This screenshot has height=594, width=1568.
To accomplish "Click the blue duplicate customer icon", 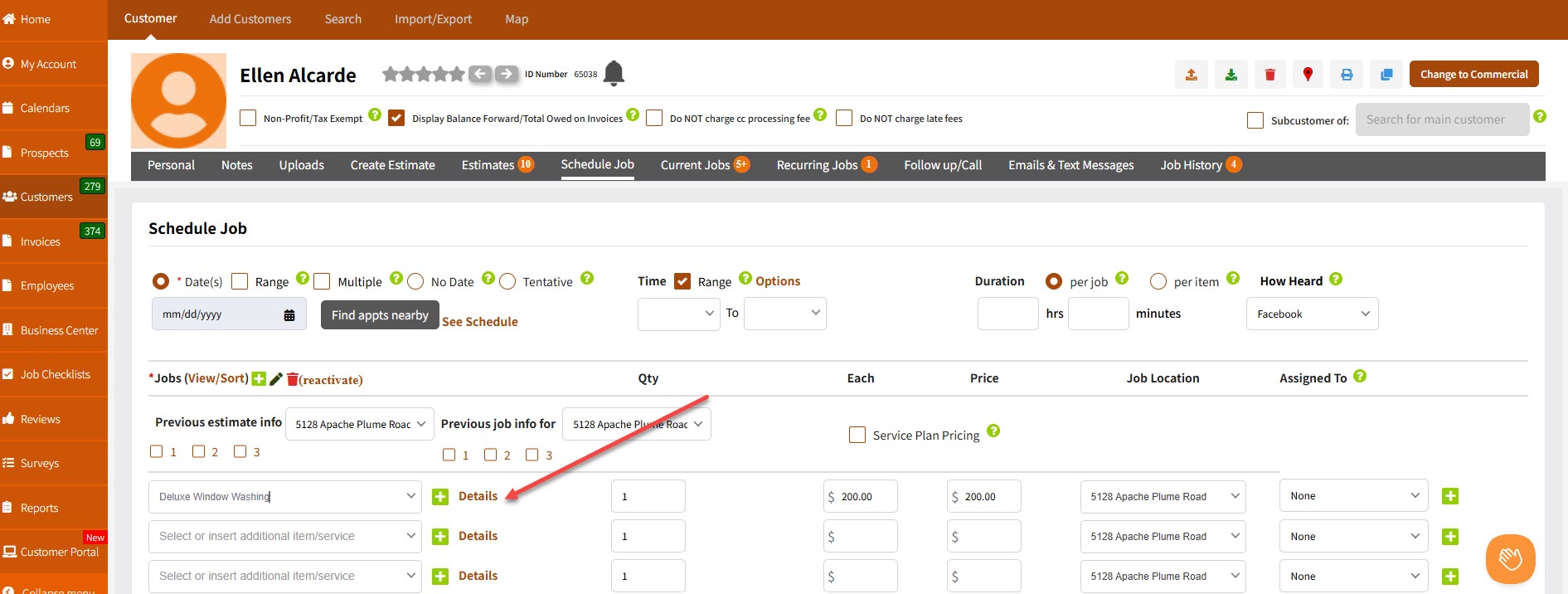I will [1386, 75].
